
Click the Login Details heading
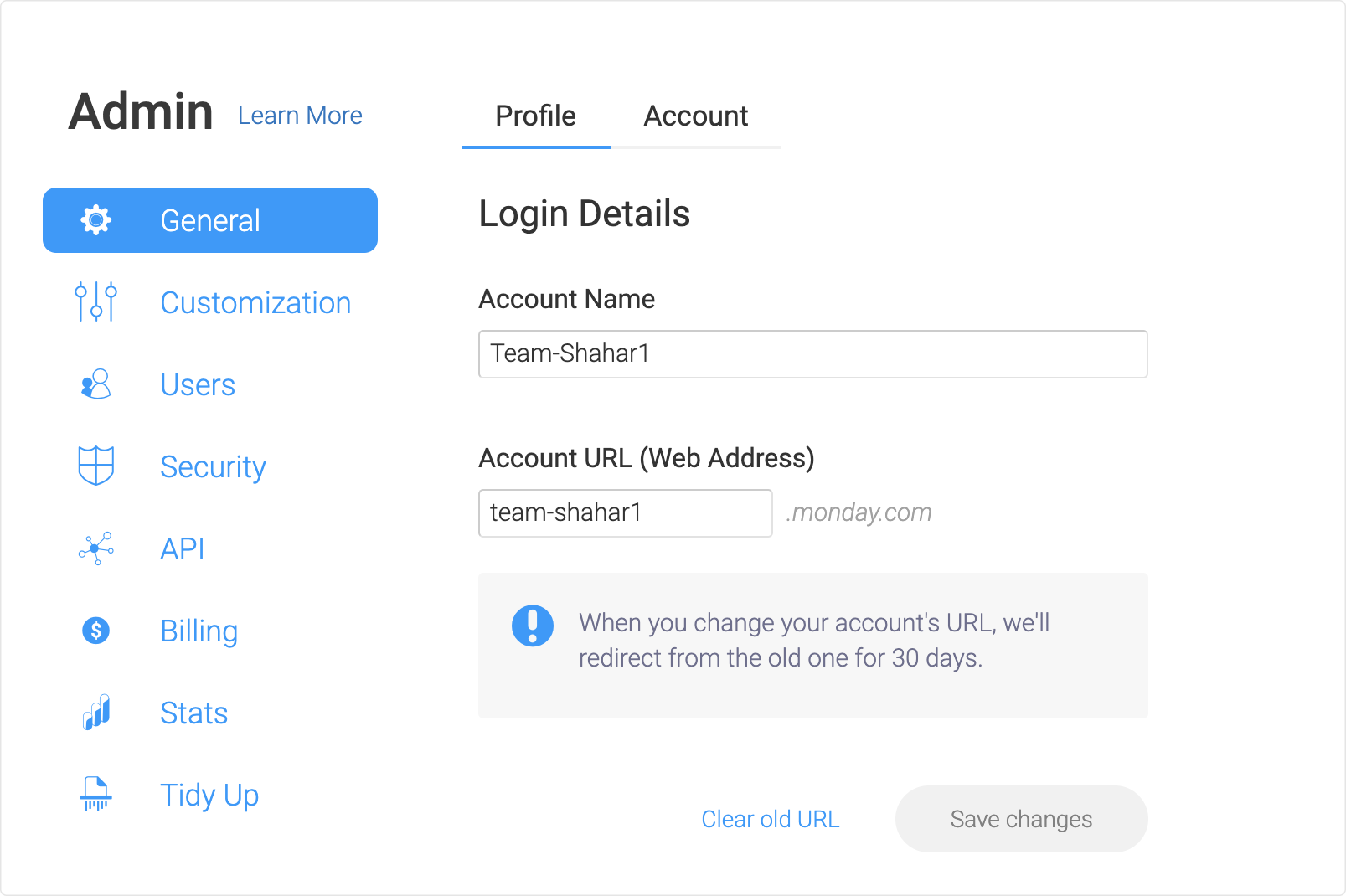[585, 214]
